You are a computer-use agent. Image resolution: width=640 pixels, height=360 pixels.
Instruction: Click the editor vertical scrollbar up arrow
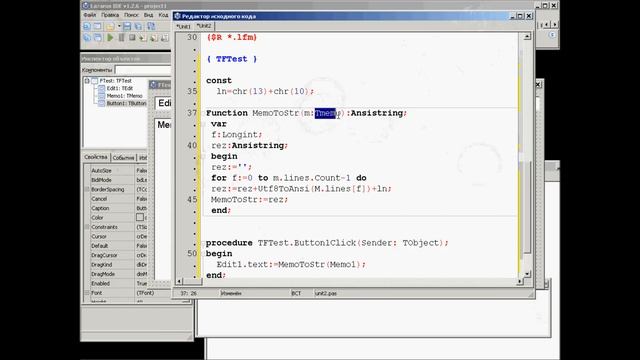pyautogui.click(x=527, y=37)
